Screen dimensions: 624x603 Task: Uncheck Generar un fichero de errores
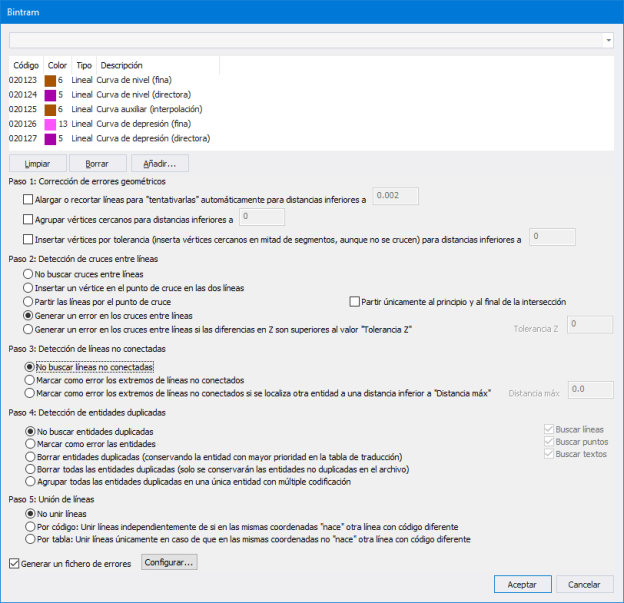[x=14, y=563]
